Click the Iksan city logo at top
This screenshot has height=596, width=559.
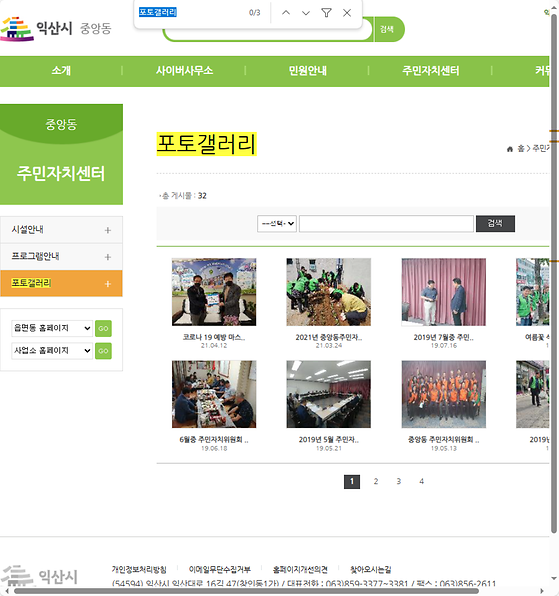56,29
